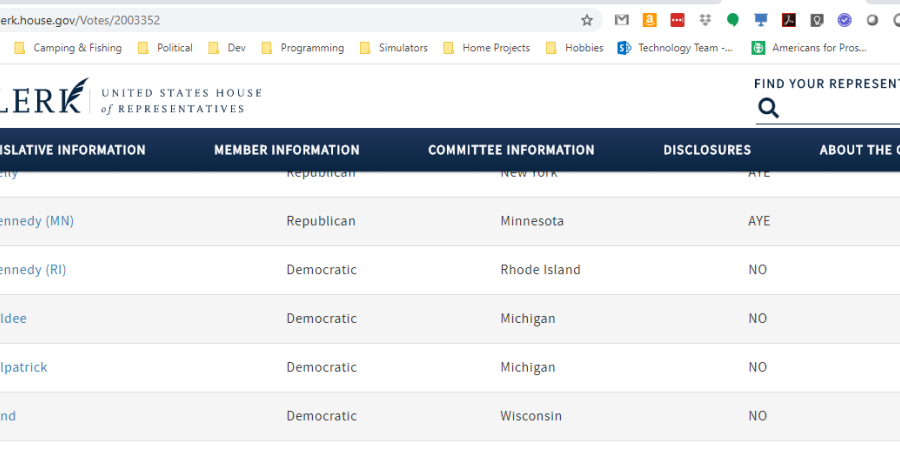The image size is (900, 450).
Task: Bookmark this page with the star icon
Action: 587,21
